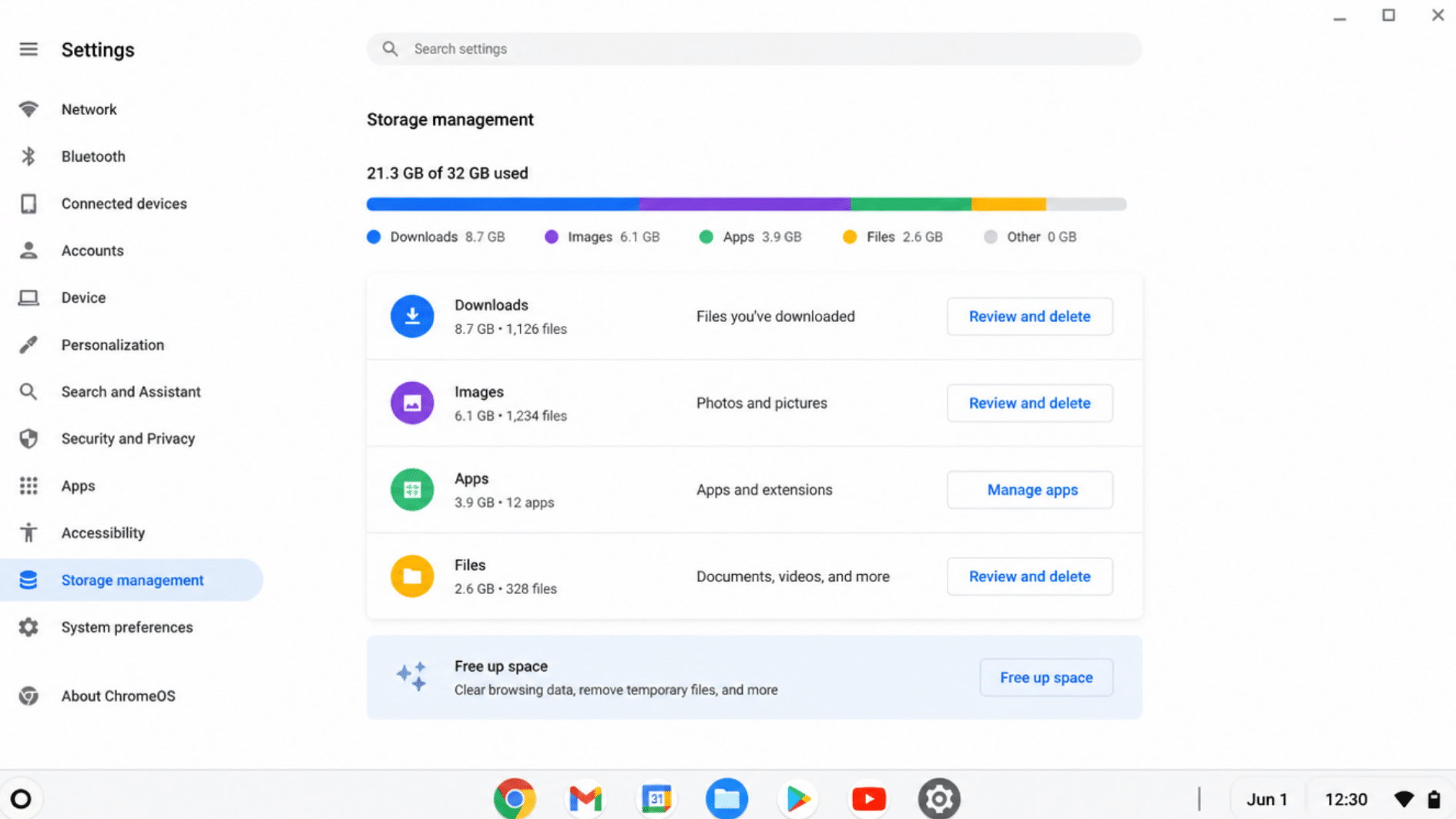Open the launcher circle button
This screenshot has height=819, width=1456.
point(21,799)
